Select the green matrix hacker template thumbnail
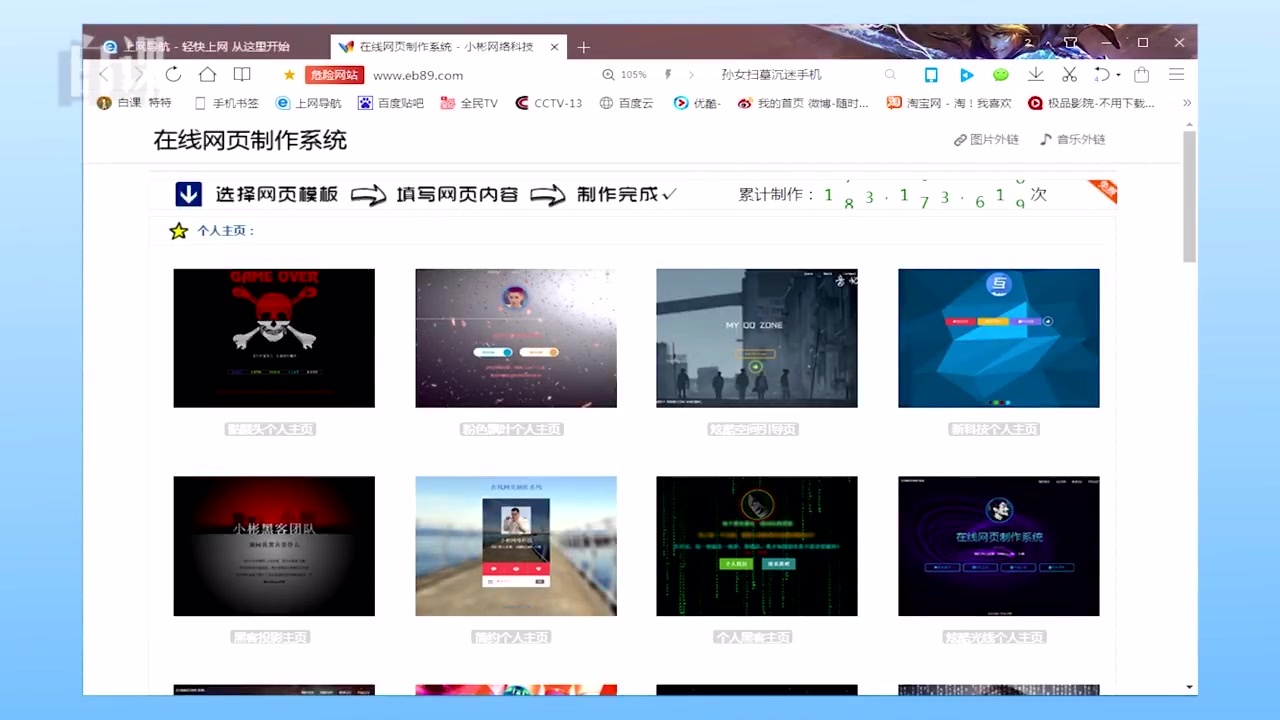1280x720 pixels. 757,546
